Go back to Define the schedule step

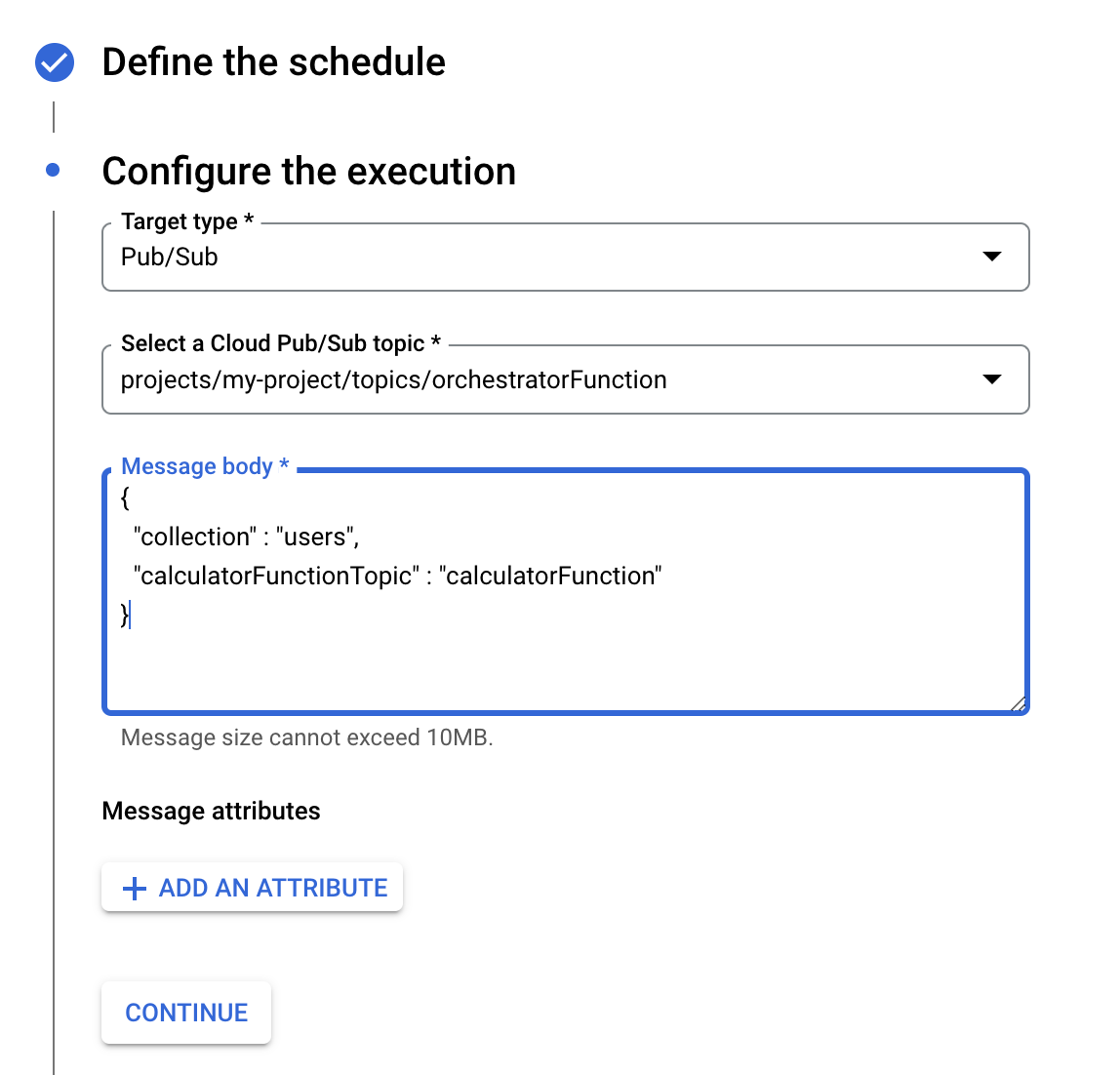pos(273,62)
